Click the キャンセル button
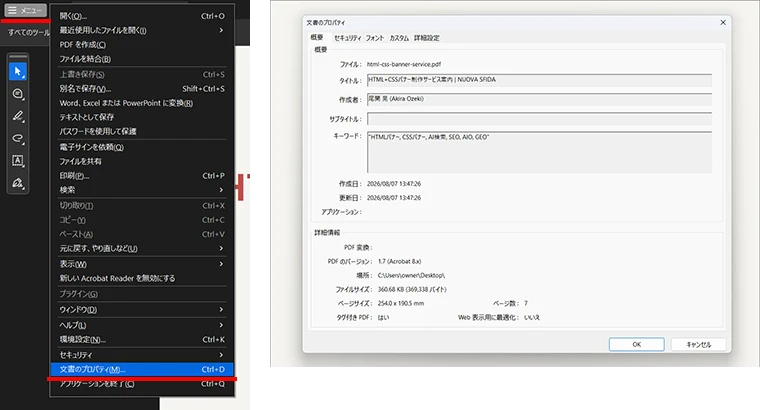The height and width of the screenshot is (410, 760). click(x=698, y=344)
